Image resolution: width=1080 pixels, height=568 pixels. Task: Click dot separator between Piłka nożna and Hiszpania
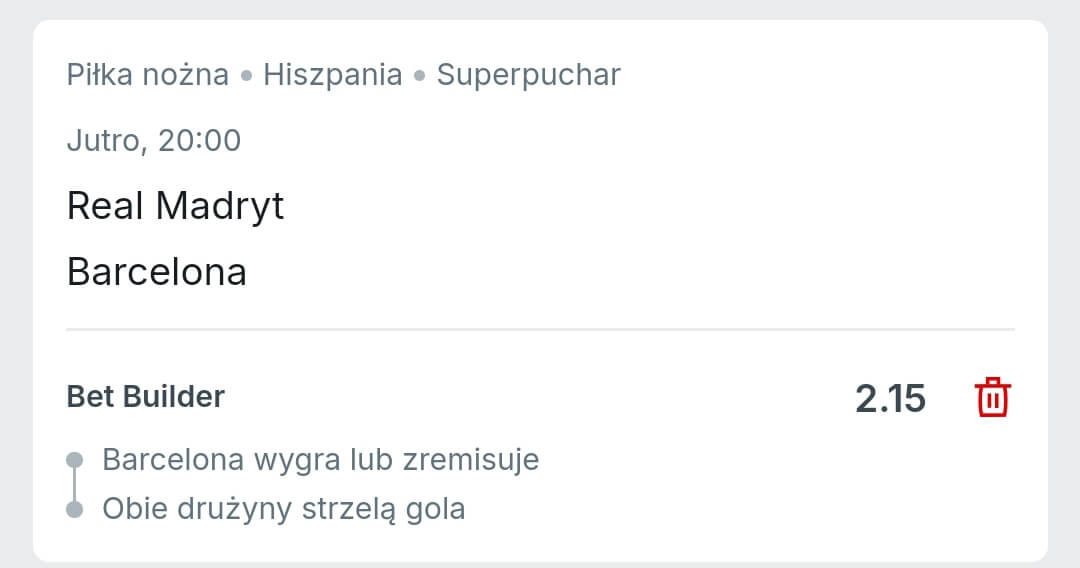(246, 76)
